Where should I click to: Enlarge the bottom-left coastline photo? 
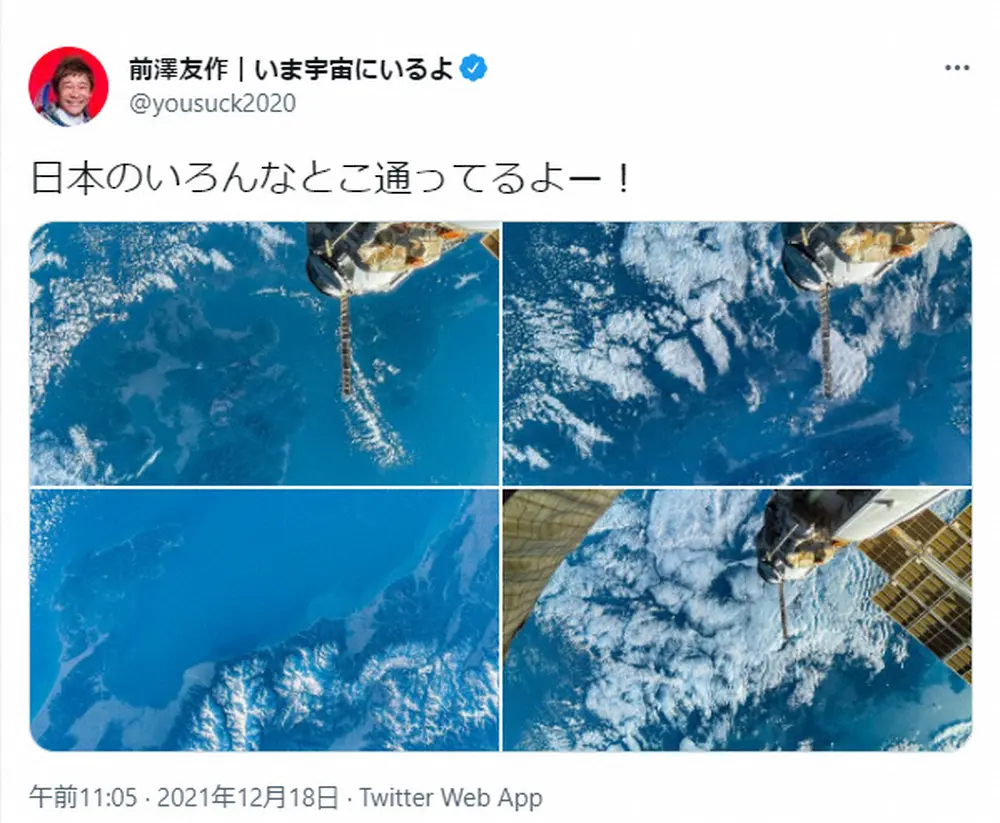coord(265,620)
